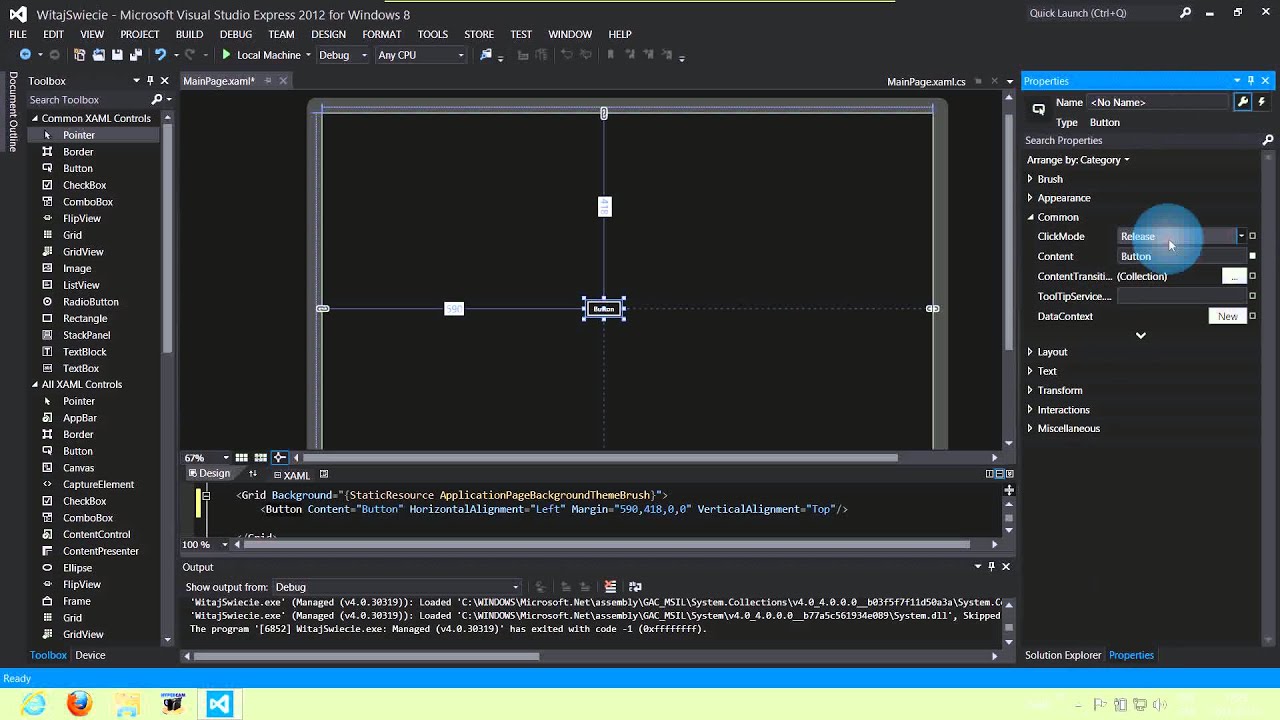The height and width of the screenshot is (720, 1280).
Task: Expand the Layout property category
Action: 1030,352
